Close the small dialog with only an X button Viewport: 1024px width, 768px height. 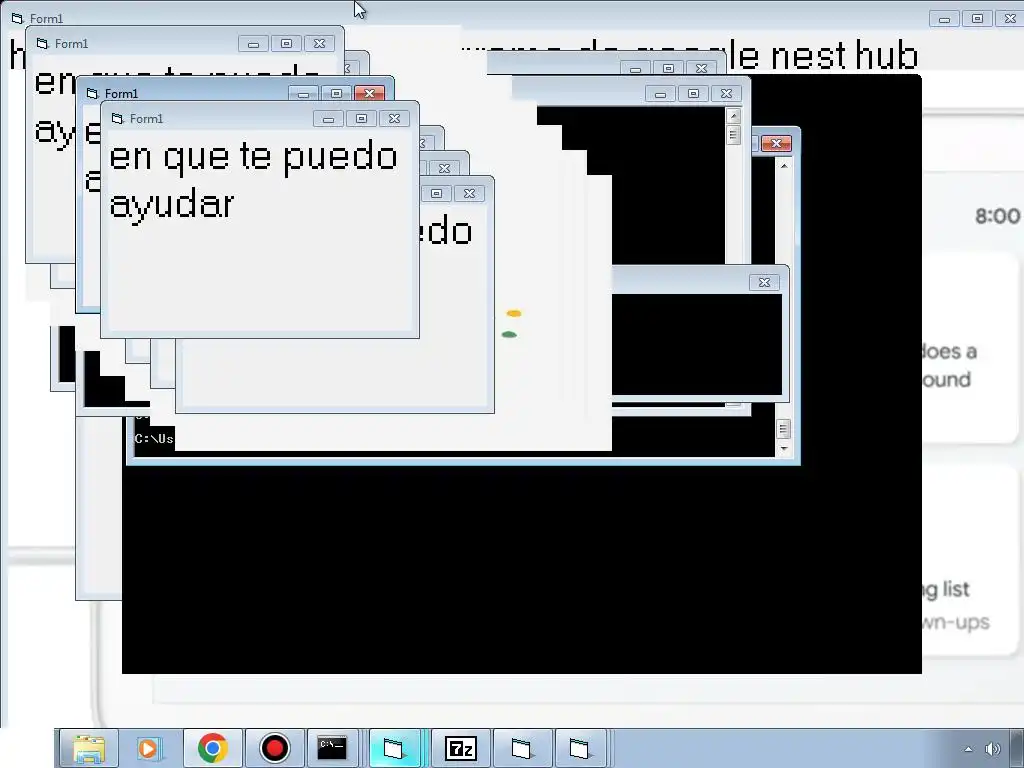pos(765,282)
